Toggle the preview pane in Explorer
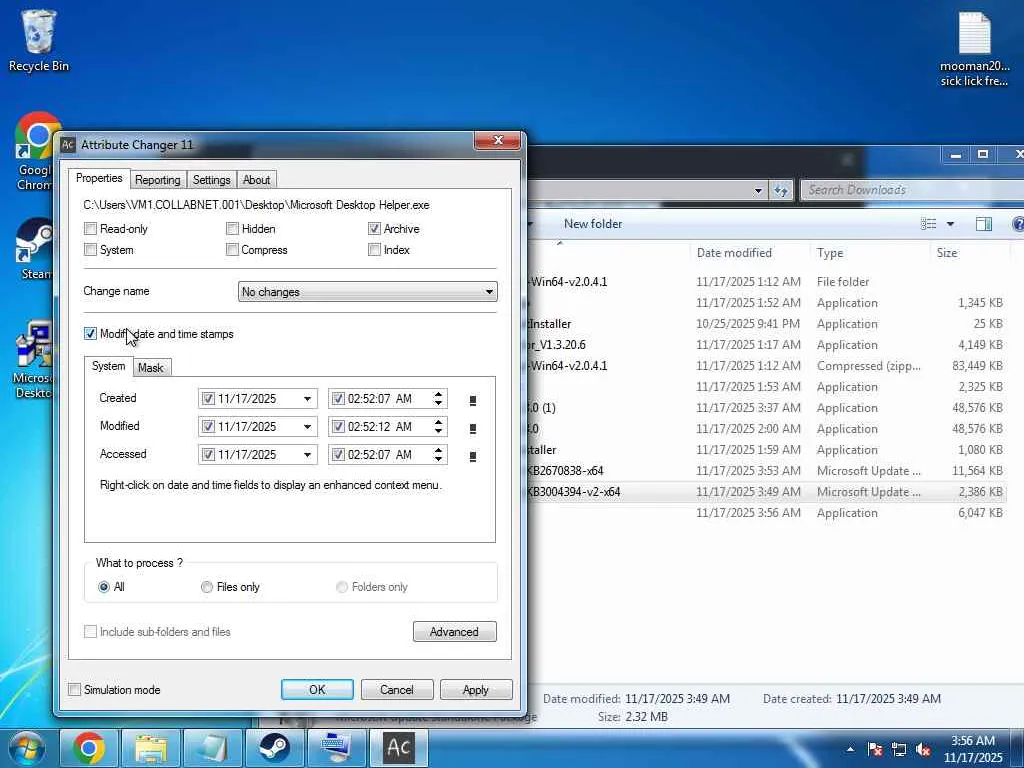Image resolution: width=1024 pixels, height=768 pixels. click(984, 224)
